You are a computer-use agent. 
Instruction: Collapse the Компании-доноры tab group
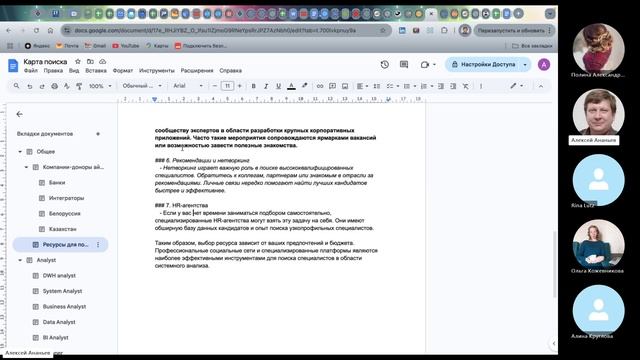[26, 167]
